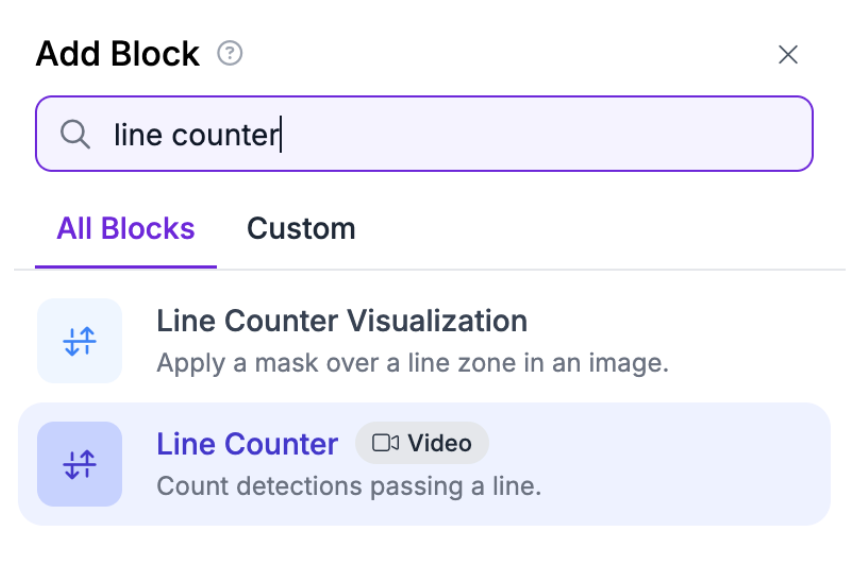This screenshot has height=582, width=850.
Task: Select the Line Counter Visualization title
Action: click(341, 321)
